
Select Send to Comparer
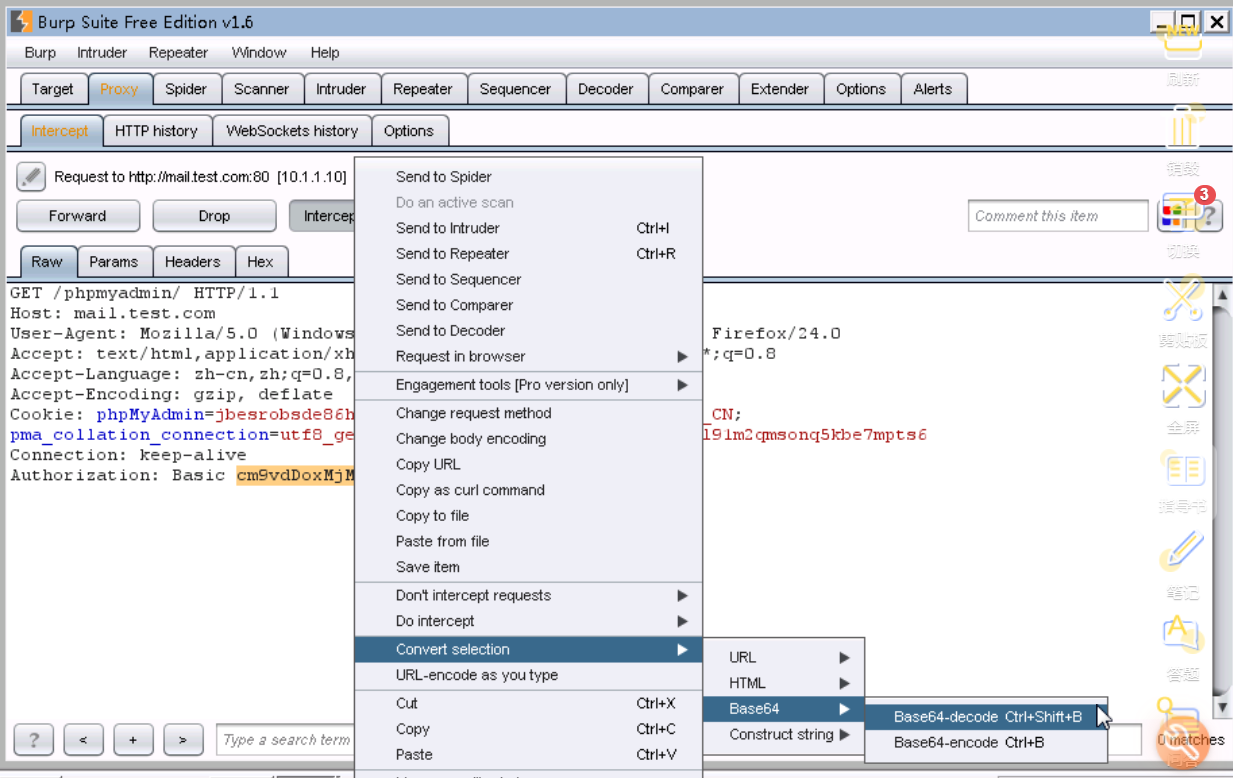click(529, 305)
